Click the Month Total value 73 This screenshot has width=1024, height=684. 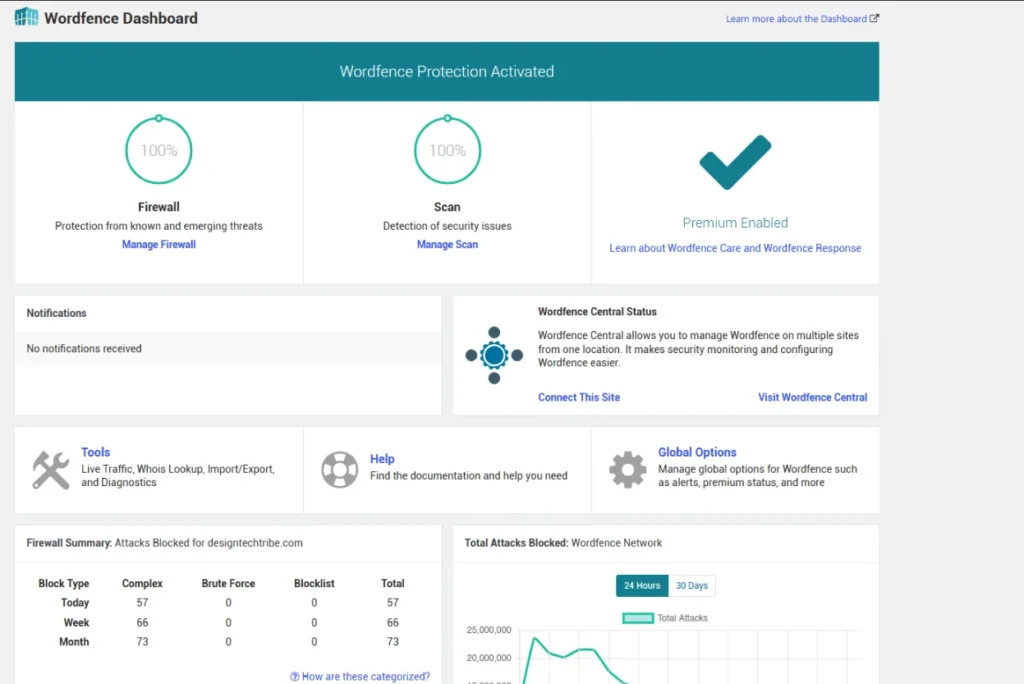pos(392,642)
